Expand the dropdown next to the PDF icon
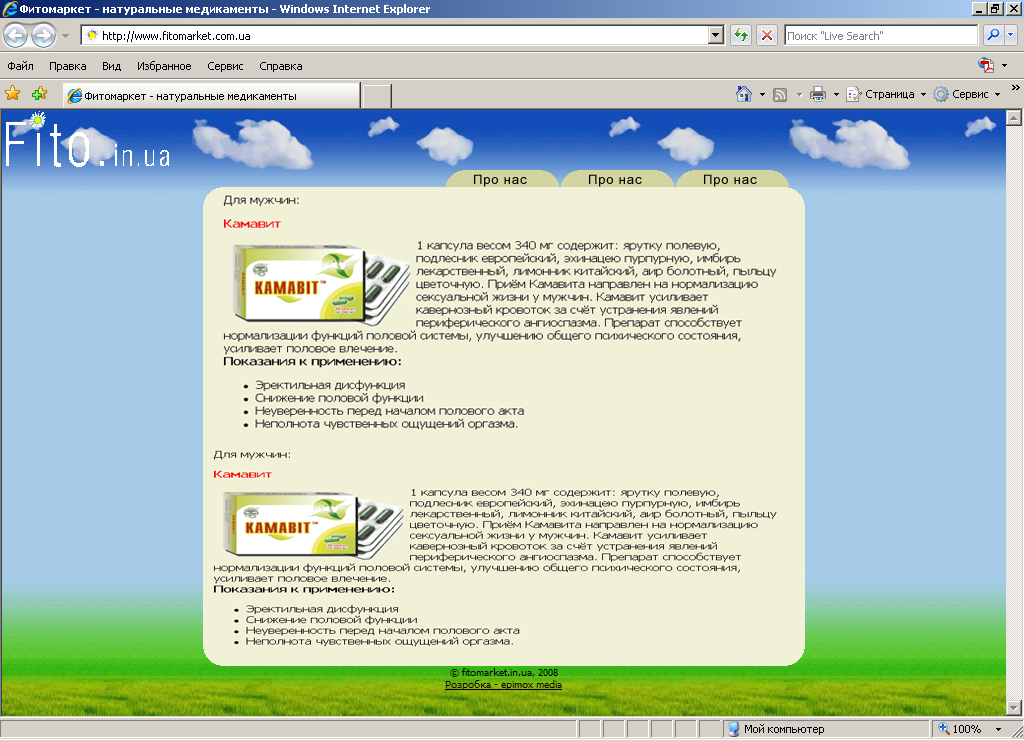The width and height of the screenshot is (1024, 740). tap(1004, 65)
